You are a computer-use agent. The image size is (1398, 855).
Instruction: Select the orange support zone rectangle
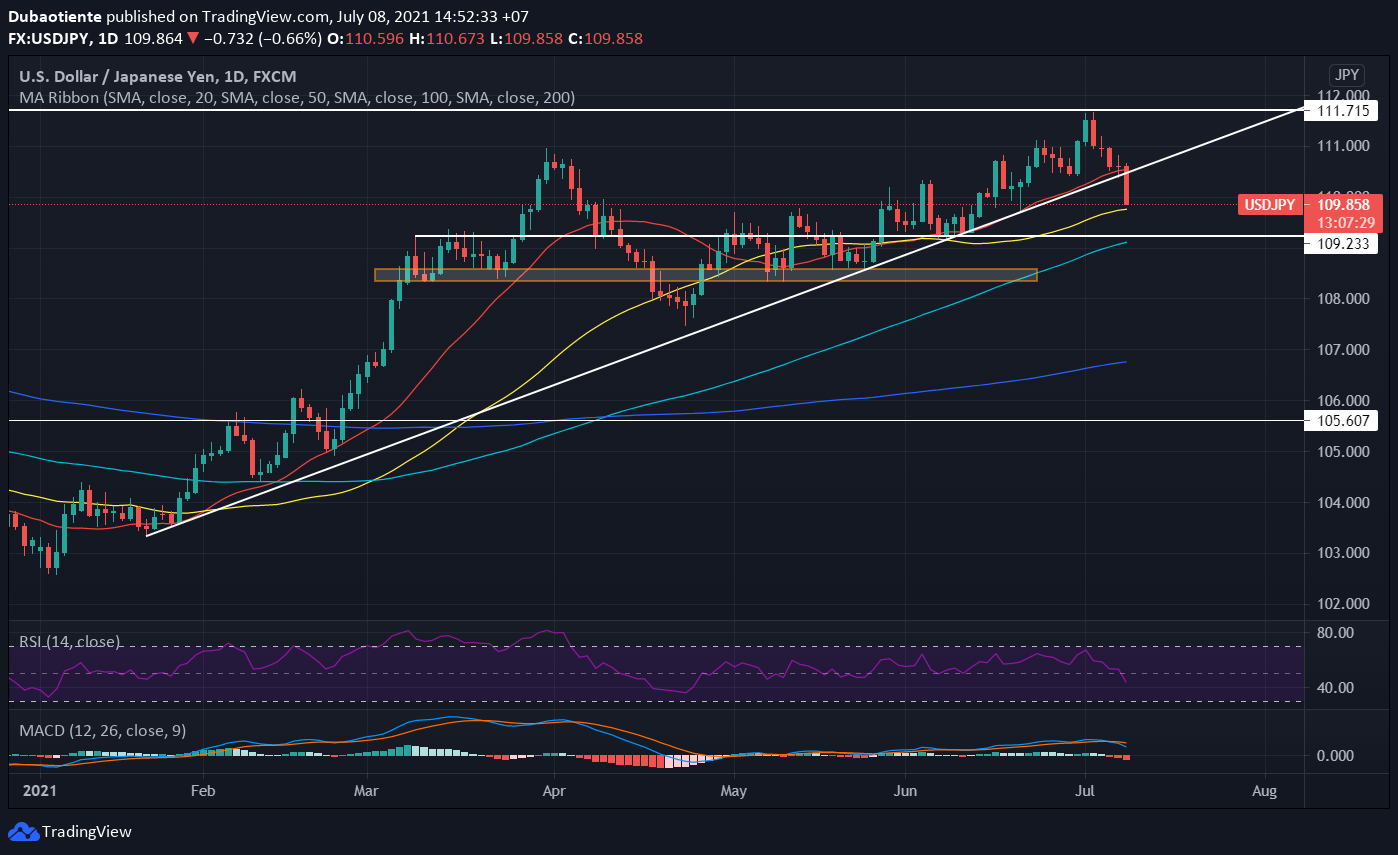point(705,275)
